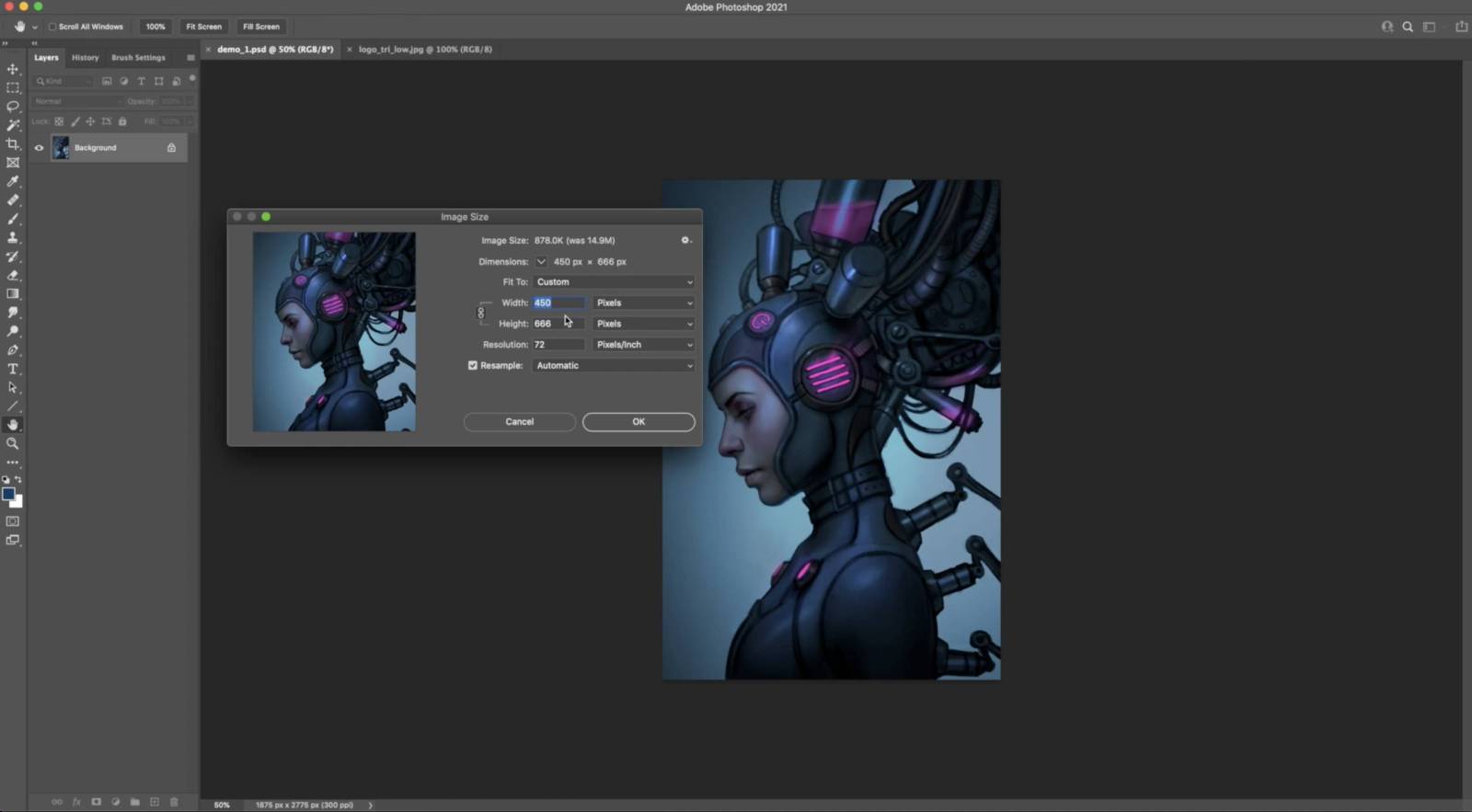Click OK in Image Size dialog
Image resolution: width=1472 pixels, height=812 pixels.
pos(638,422)
